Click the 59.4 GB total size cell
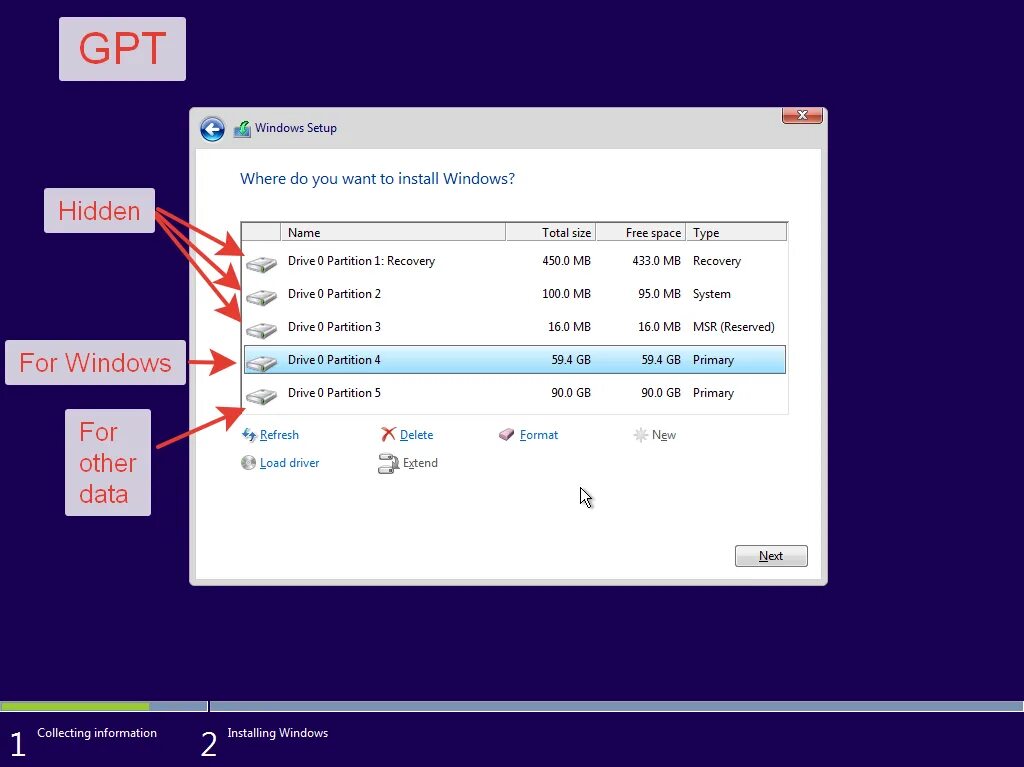Image resolution: width=1024 pixels, height=767 pixels. tap(571, 360)
